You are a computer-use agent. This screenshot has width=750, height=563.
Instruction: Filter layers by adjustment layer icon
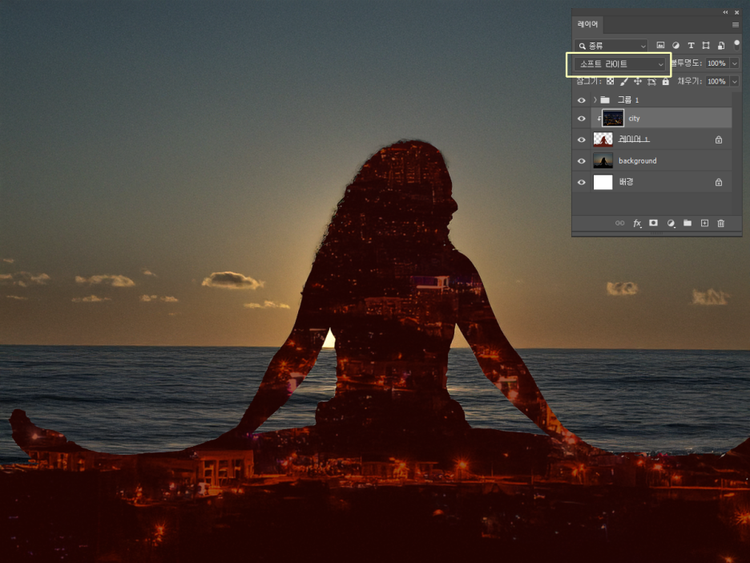pyautogui.click(x=675, y=45)
